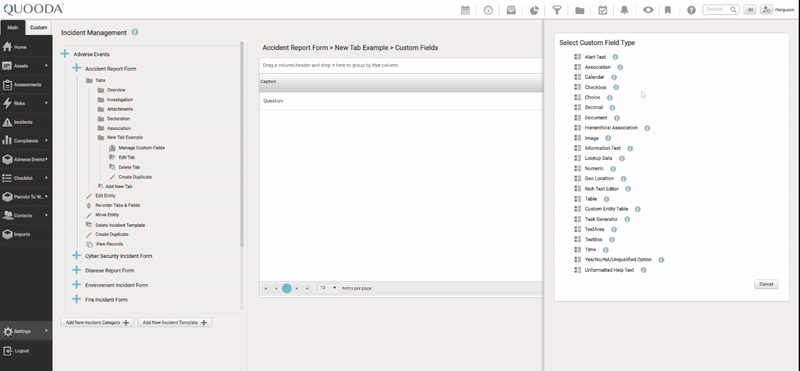Click the Question row in grid
Viewport: 800px width, 371px height.
(x=401, y=101)
